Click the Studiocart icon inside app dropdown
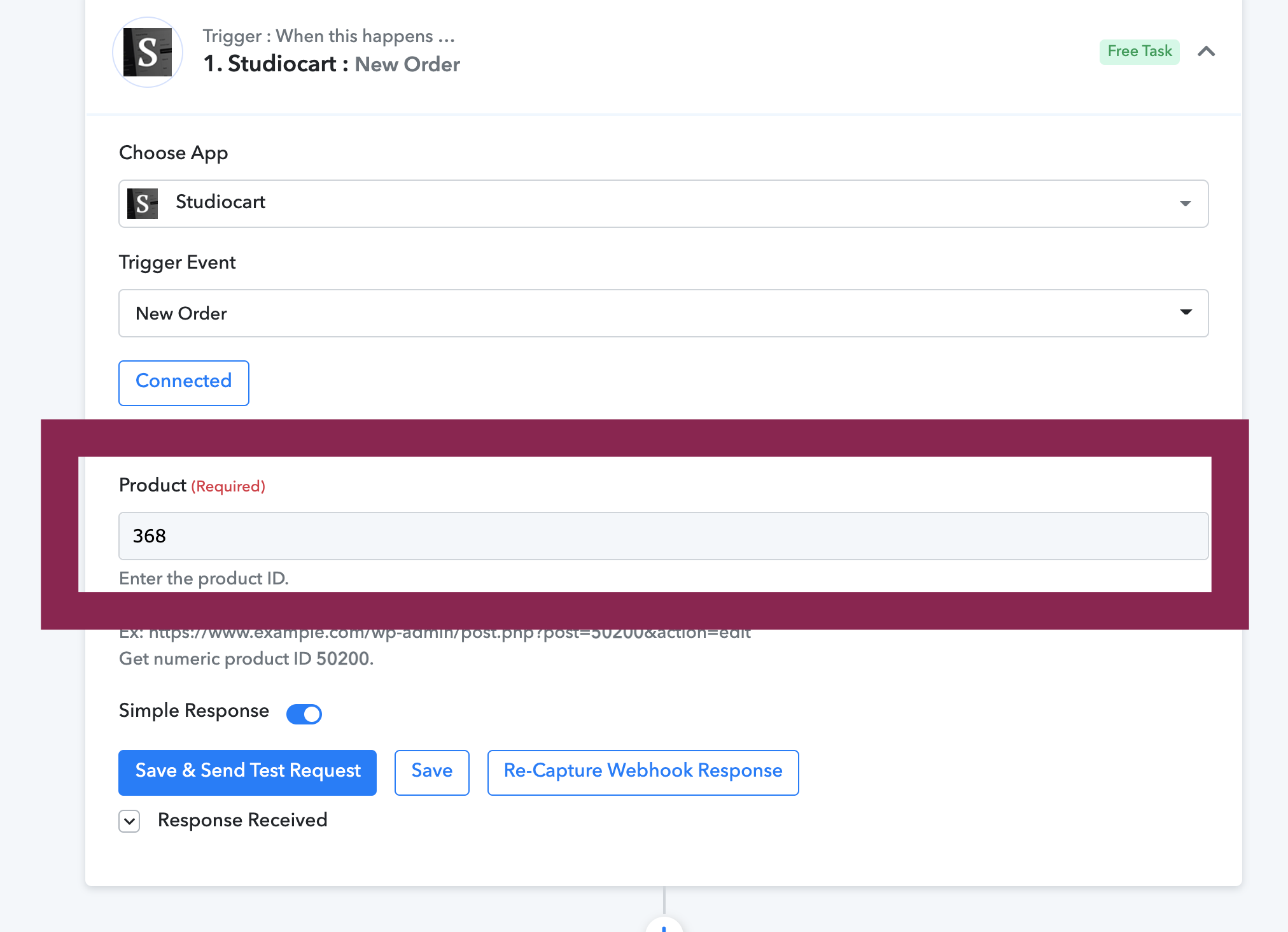The image size is (1288, 932). click(143, 204)
